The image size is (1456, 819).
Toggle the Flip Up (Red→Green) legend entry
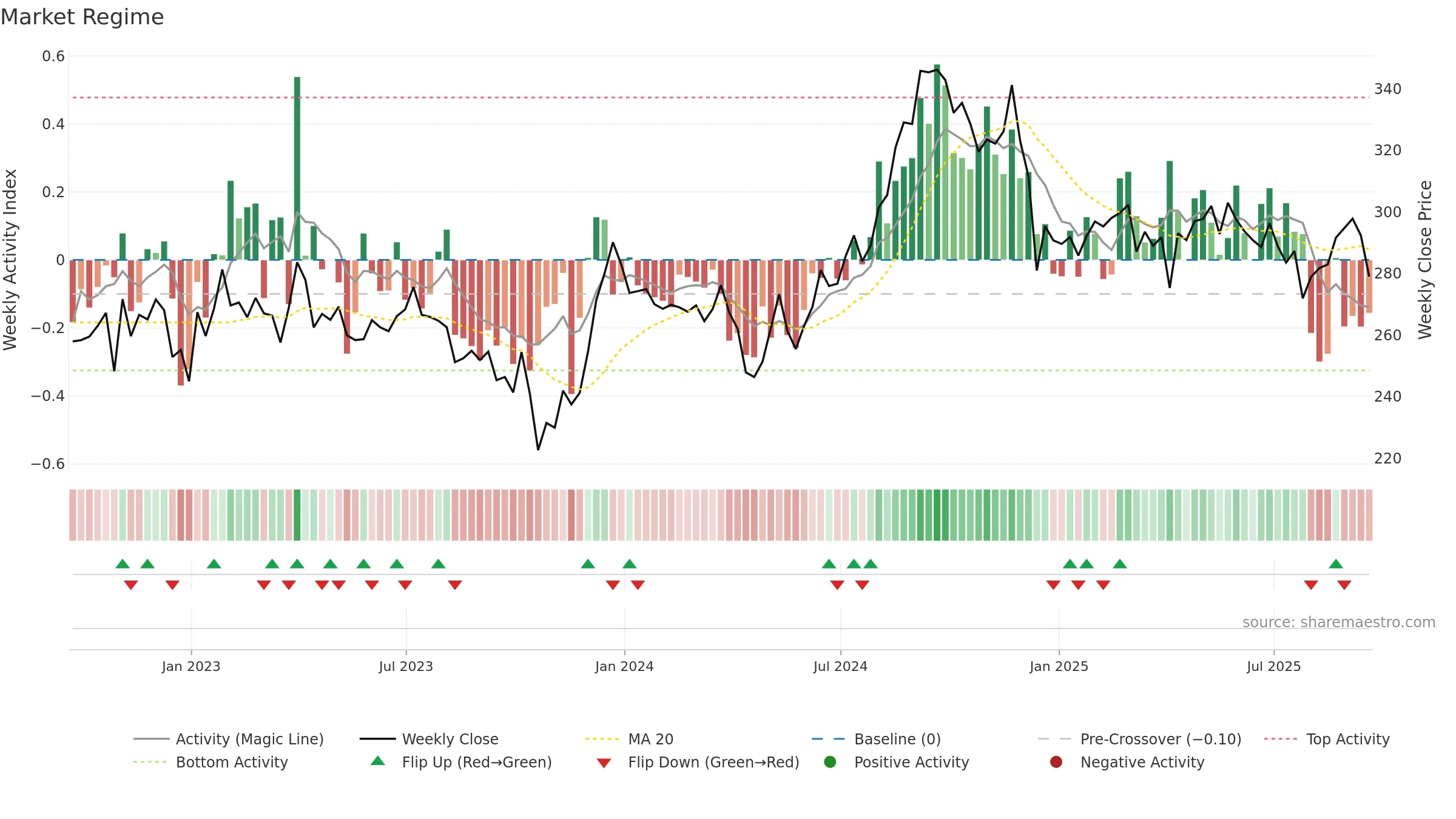(x=461, y=762)
